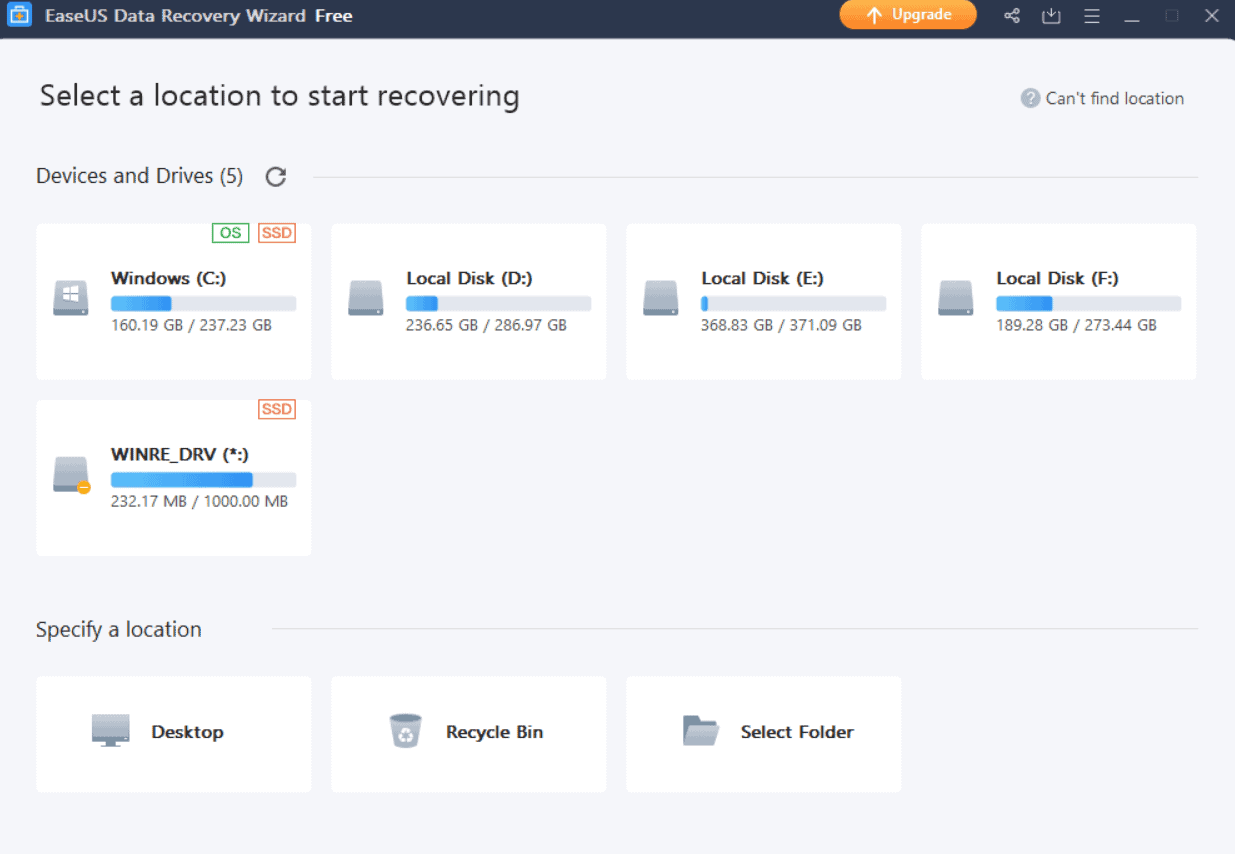This screenshot has height=854, width=1235.
Task: Select the Local Disk (D:) label
Action: 468,278
